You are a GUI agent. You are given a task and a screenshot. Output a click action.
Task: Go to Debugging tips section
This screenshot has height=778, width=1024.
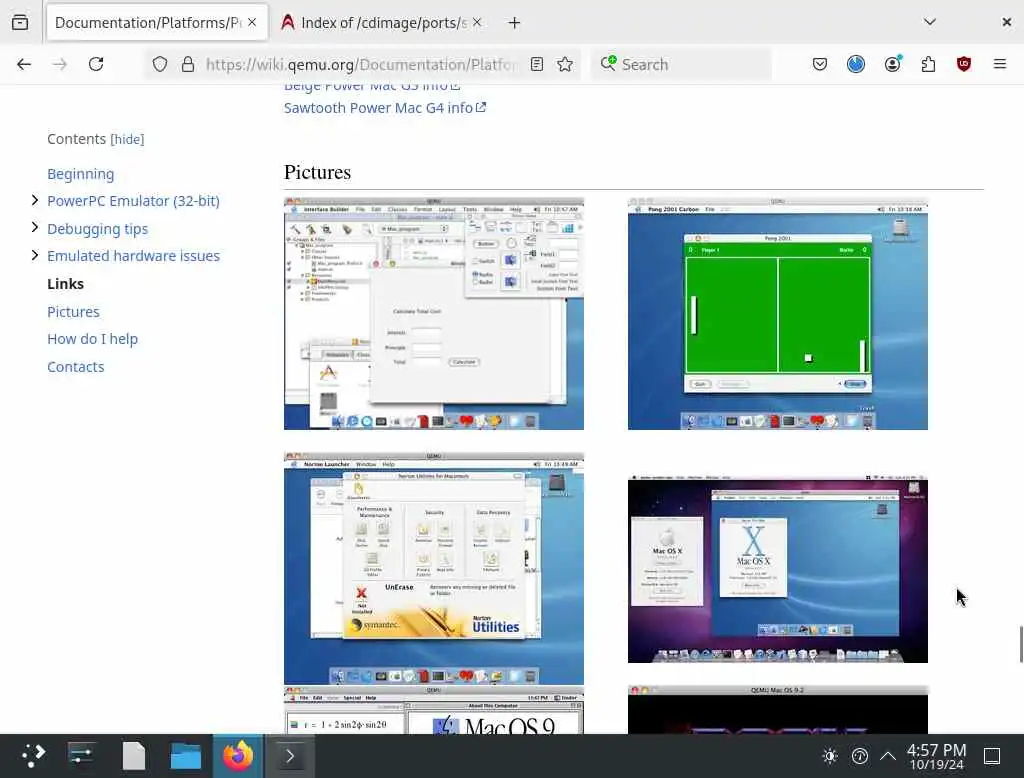coord(97,229)
